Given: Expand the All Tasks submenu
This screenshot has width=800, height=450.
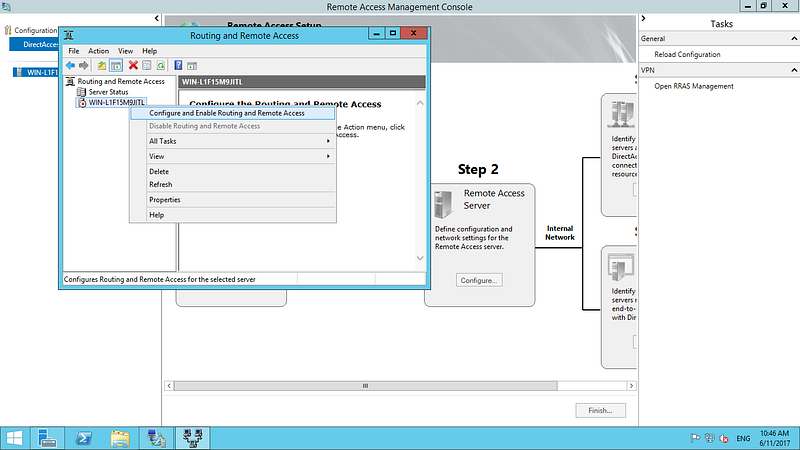Looking at the screenshot, I should coord(233,141).
